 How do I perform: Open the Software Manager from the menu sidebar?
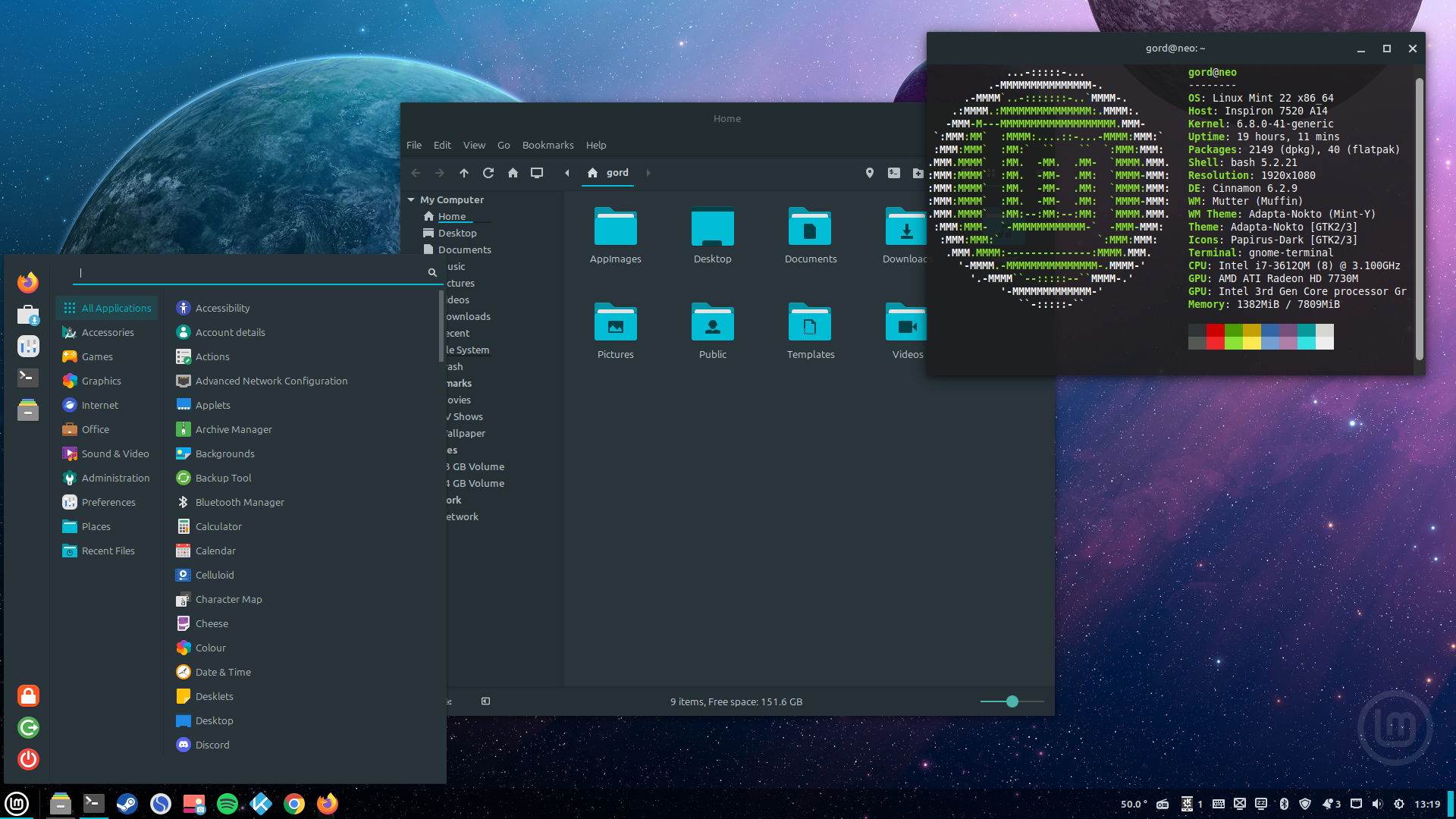(x=27, y=314)
